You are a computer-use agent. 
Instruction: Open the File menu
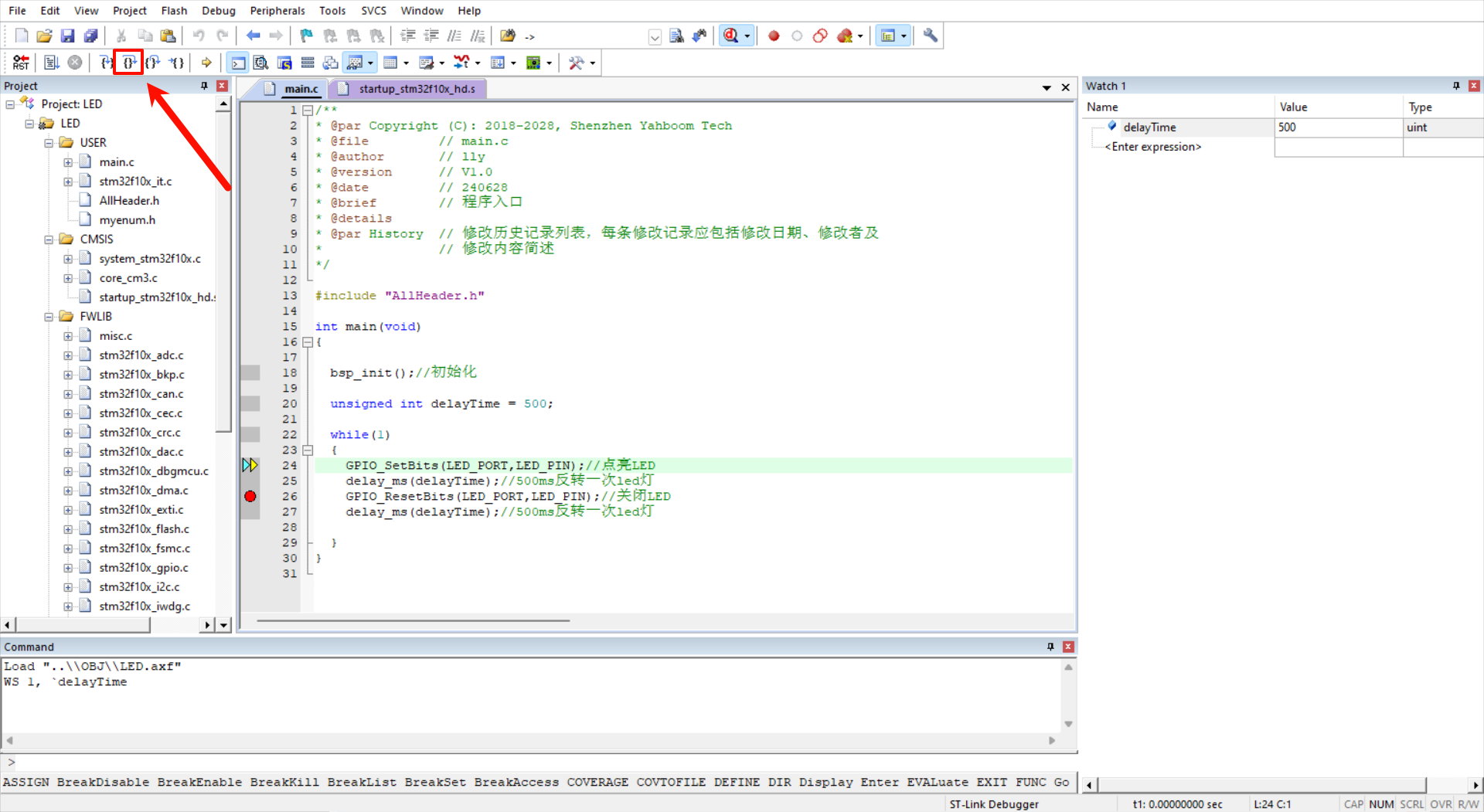(17, 11)
